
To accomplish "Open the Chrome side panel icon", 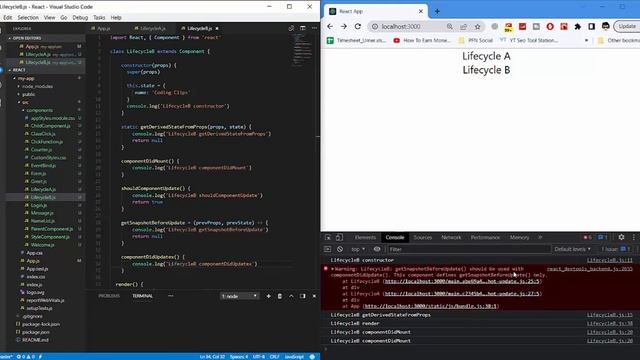I will tap(591, 27).
